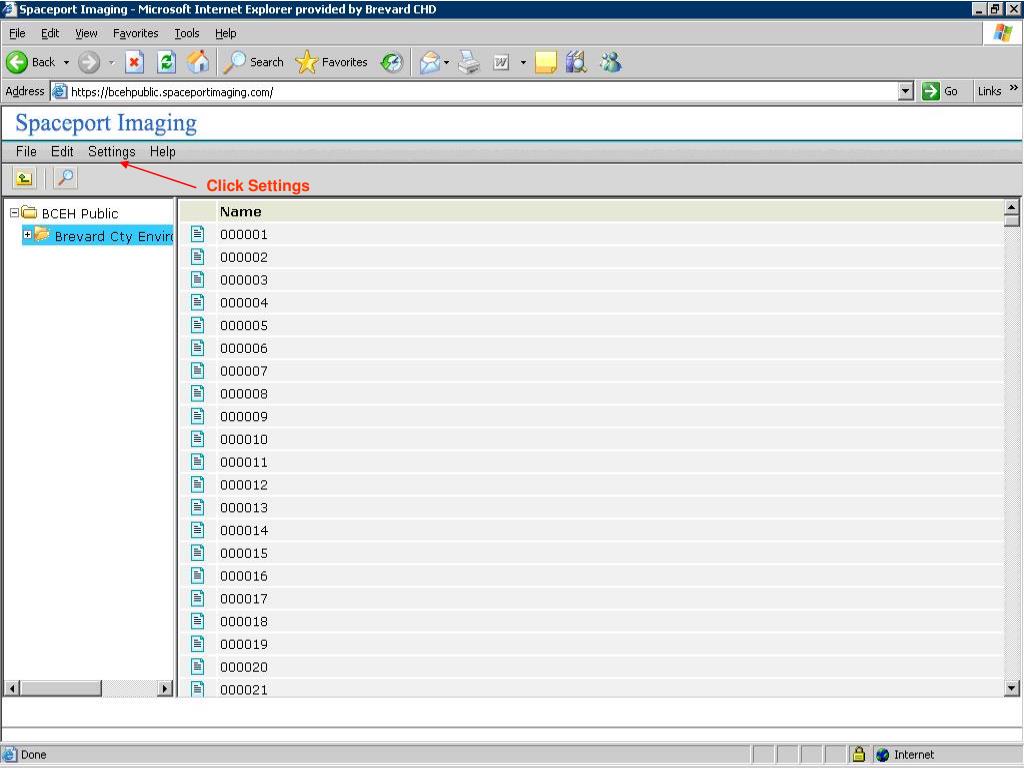Print the page with printer icon
Image resolution: width=1024 pixels, height=768 pixels.
469,63
